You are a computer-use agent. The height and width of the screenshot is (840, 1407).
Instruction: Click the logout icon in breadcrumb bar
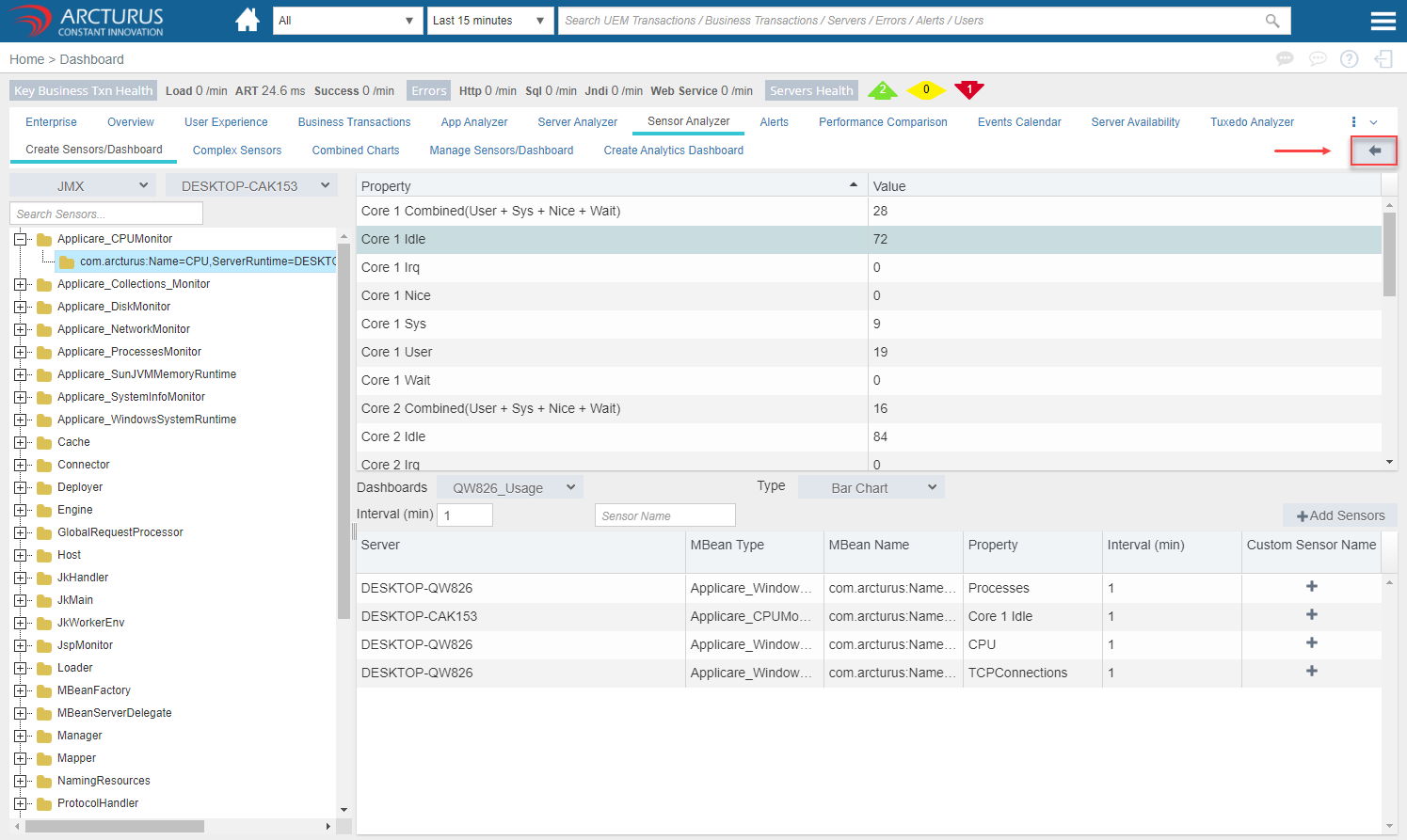point(1383,59)
